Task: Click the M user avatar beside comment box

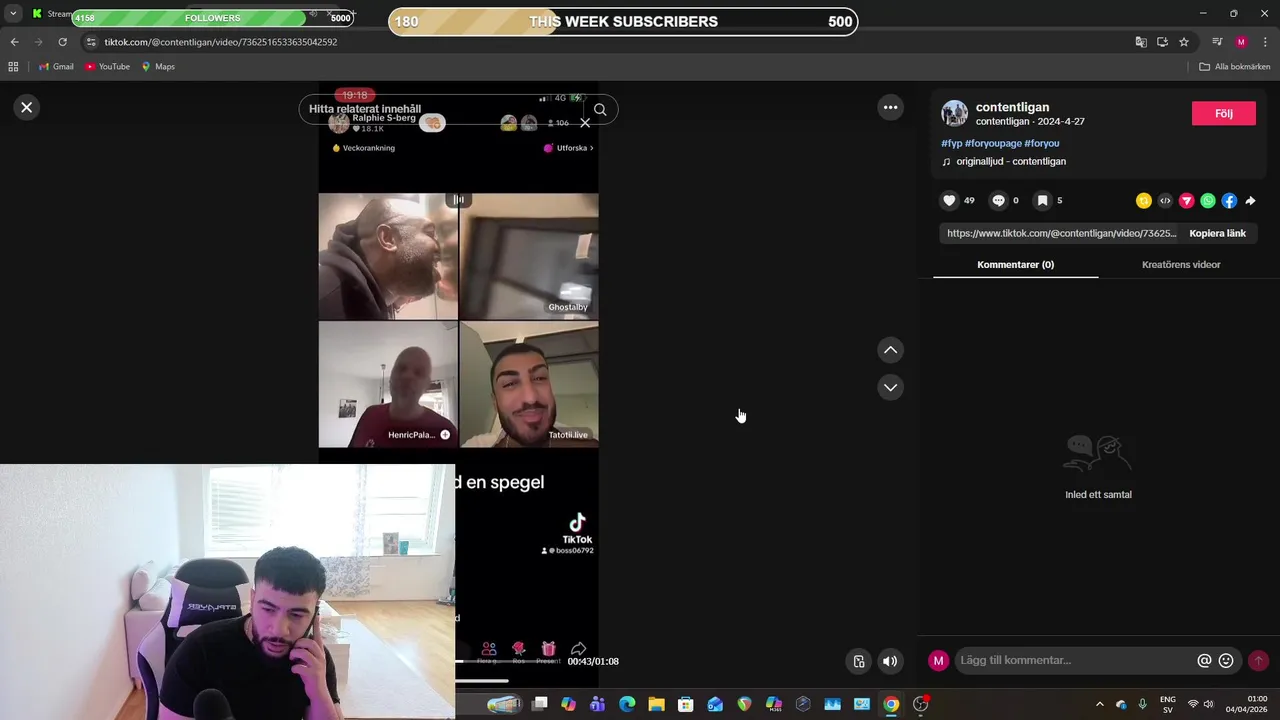Action: click(938, 660)
